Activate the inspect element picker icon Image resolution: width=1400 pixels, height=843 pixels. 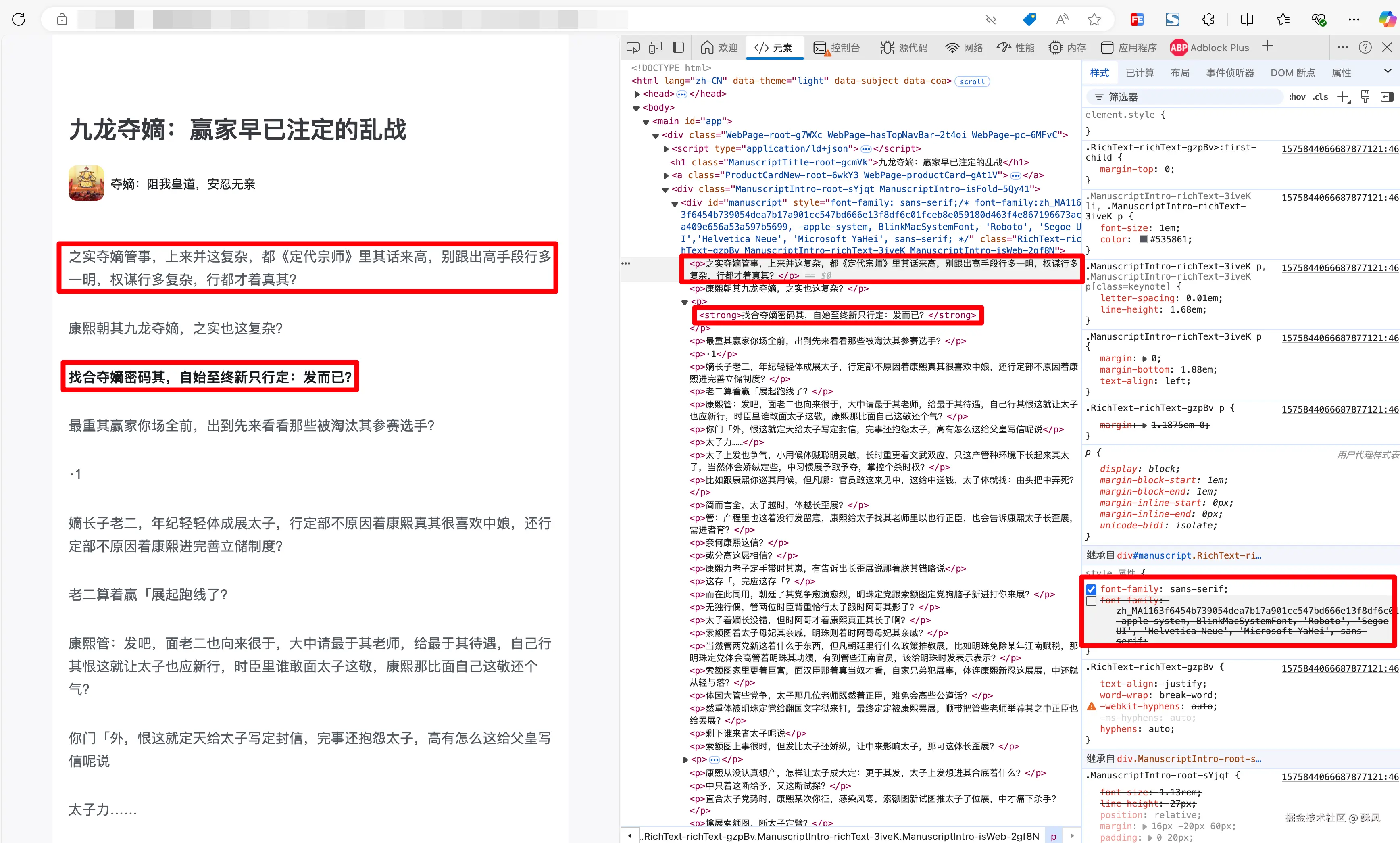632,48
